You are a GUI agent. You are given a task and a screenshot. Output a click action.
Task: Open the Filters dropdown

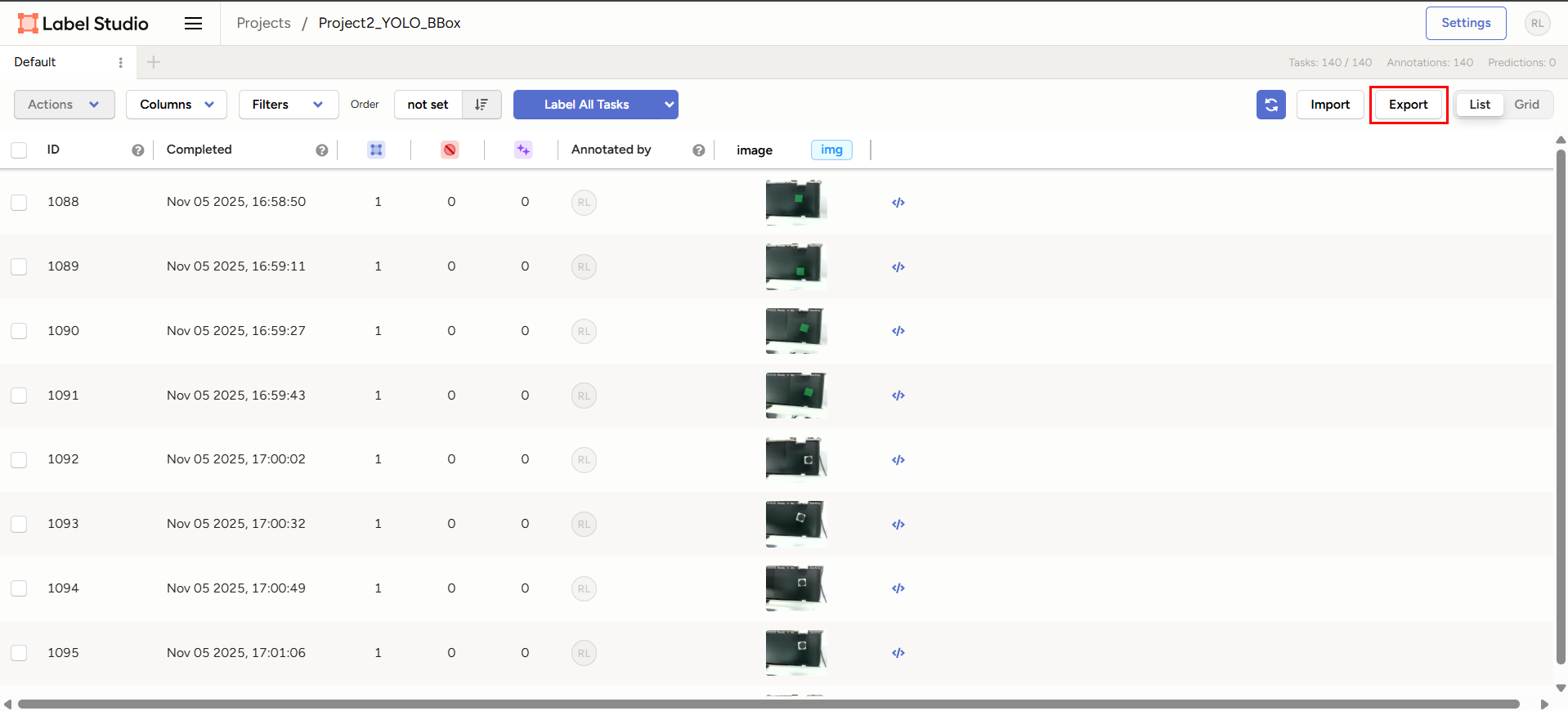point(289,105)
